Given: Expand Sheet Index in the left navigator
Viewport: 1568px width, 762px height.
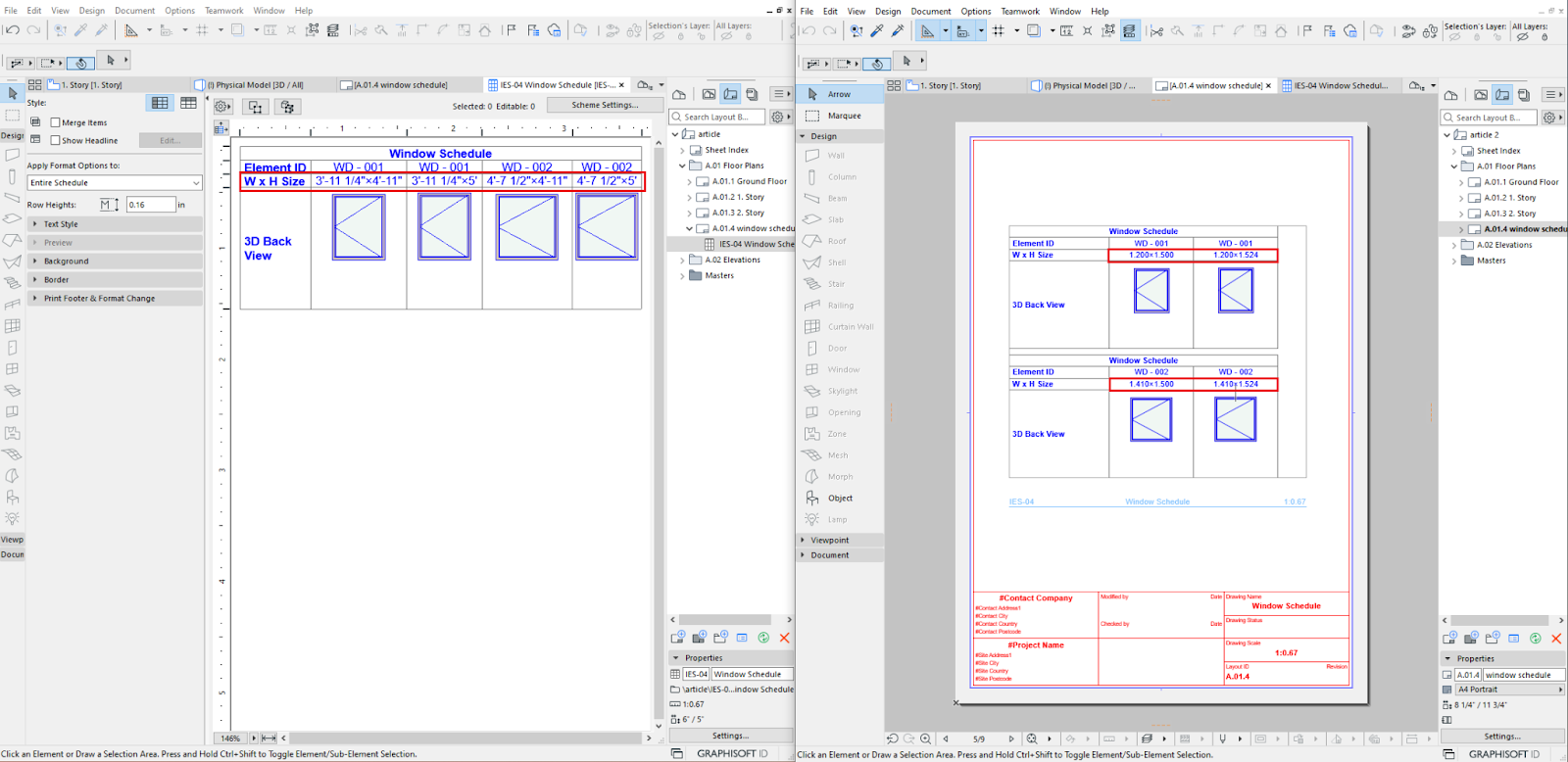Looking at the screenshot, I should (x=682, y=150).
